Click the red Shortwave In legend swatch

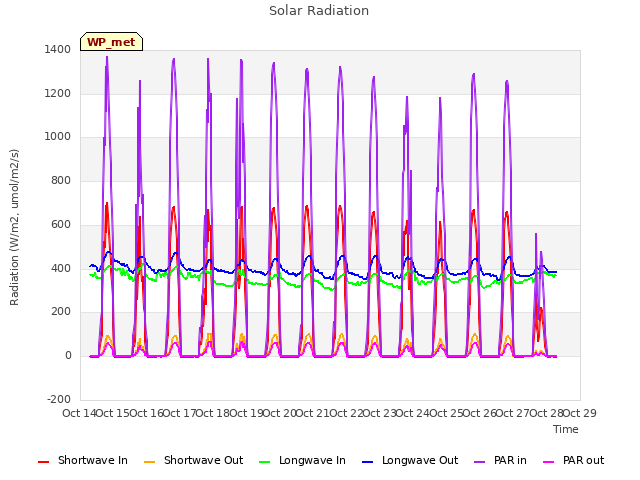pos(43,462)
